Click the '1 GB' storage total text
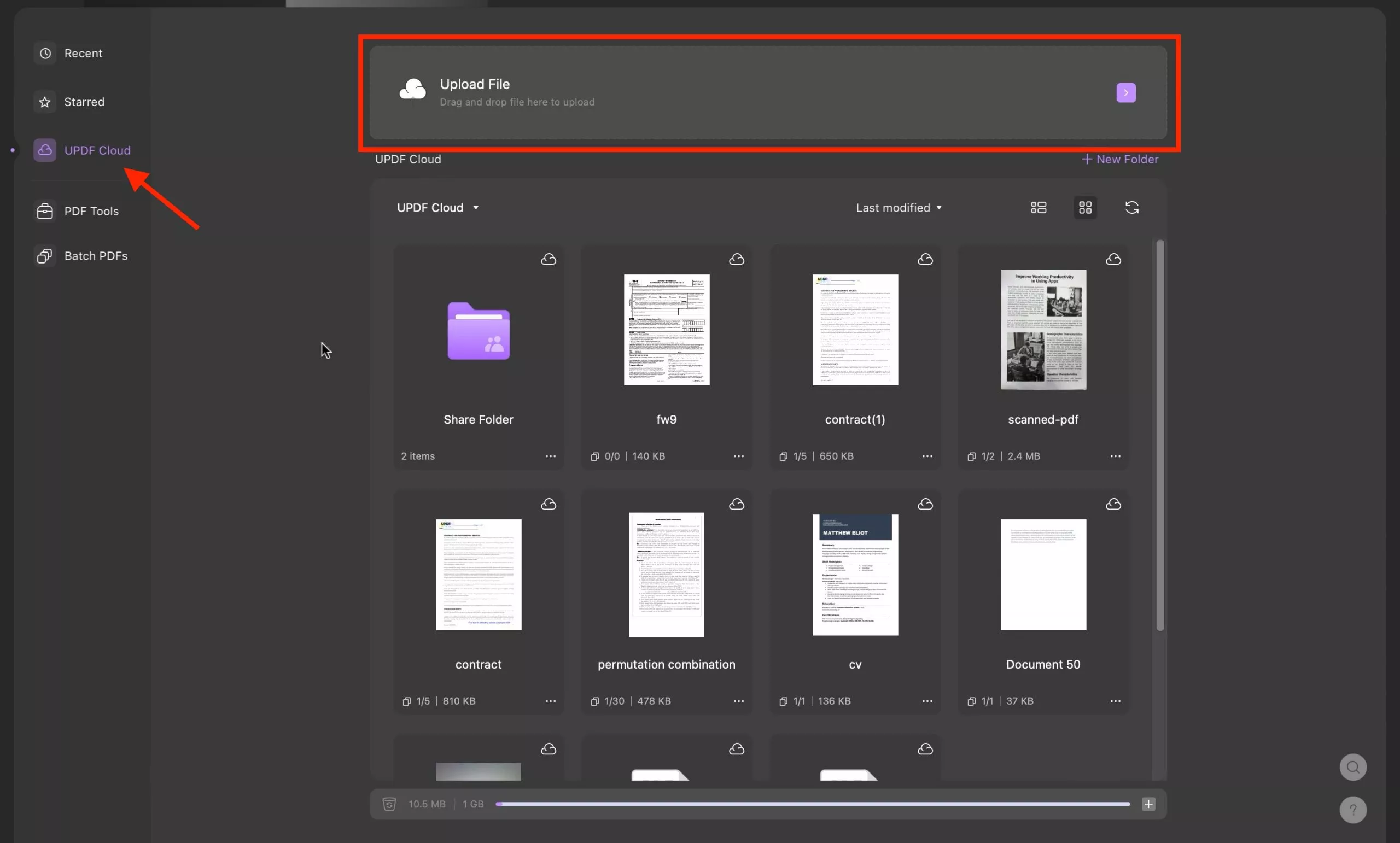The width and height of the screenshot is (1400, 843). coord(472,804)
